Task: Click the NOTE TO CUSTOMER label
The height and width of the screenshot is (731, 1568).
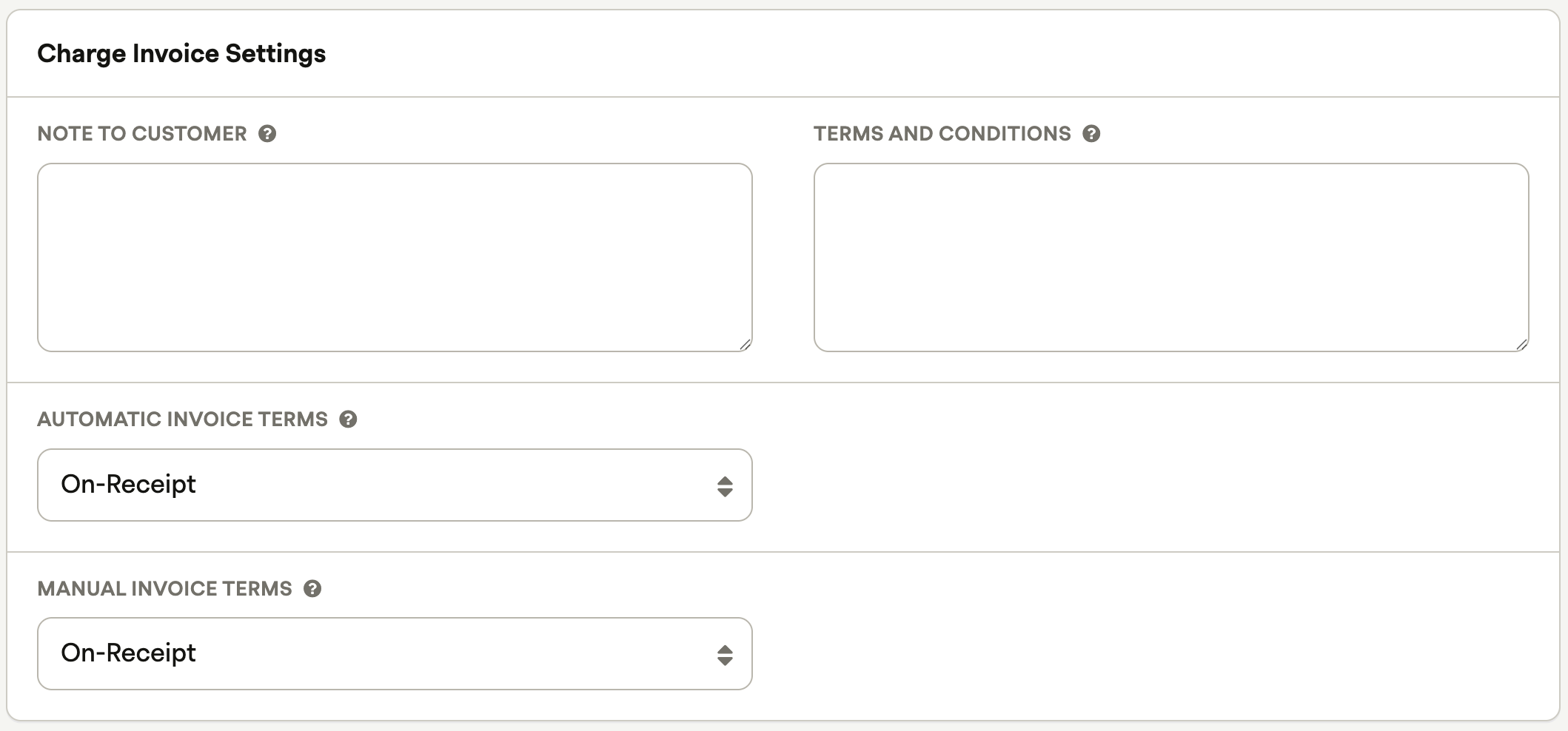Action: pyautogui.click(x=142, y=134)
